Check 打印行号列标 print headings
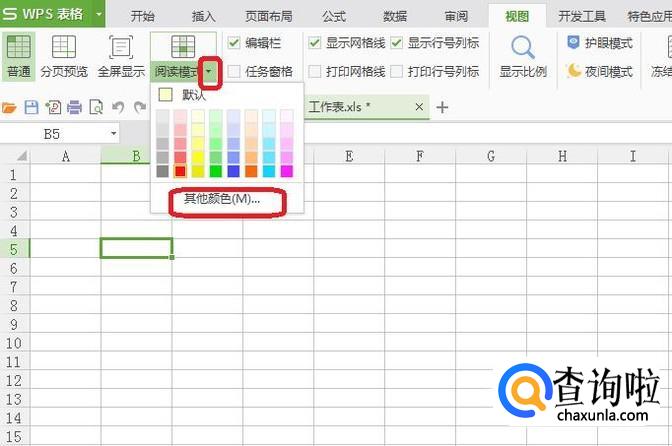Image resolution: width=672 pixels, height=446 pixels. 396,71
